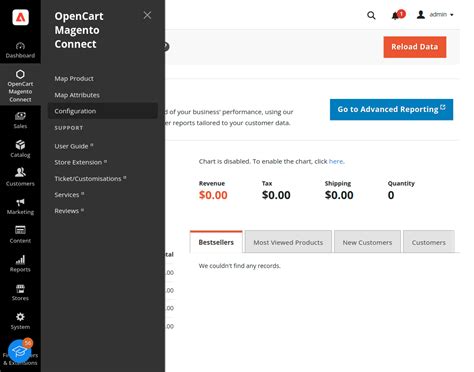This screenshot has width=474, height=372.
Task: Open the Stores sidebar menu
Action: point(20,292)
